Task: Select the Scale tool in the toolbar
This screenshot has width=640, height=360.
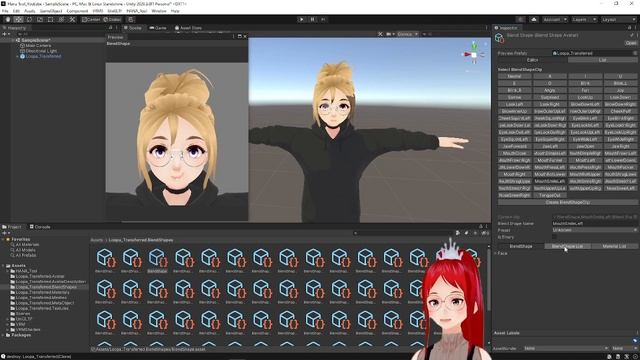Action: pos(40,19)
